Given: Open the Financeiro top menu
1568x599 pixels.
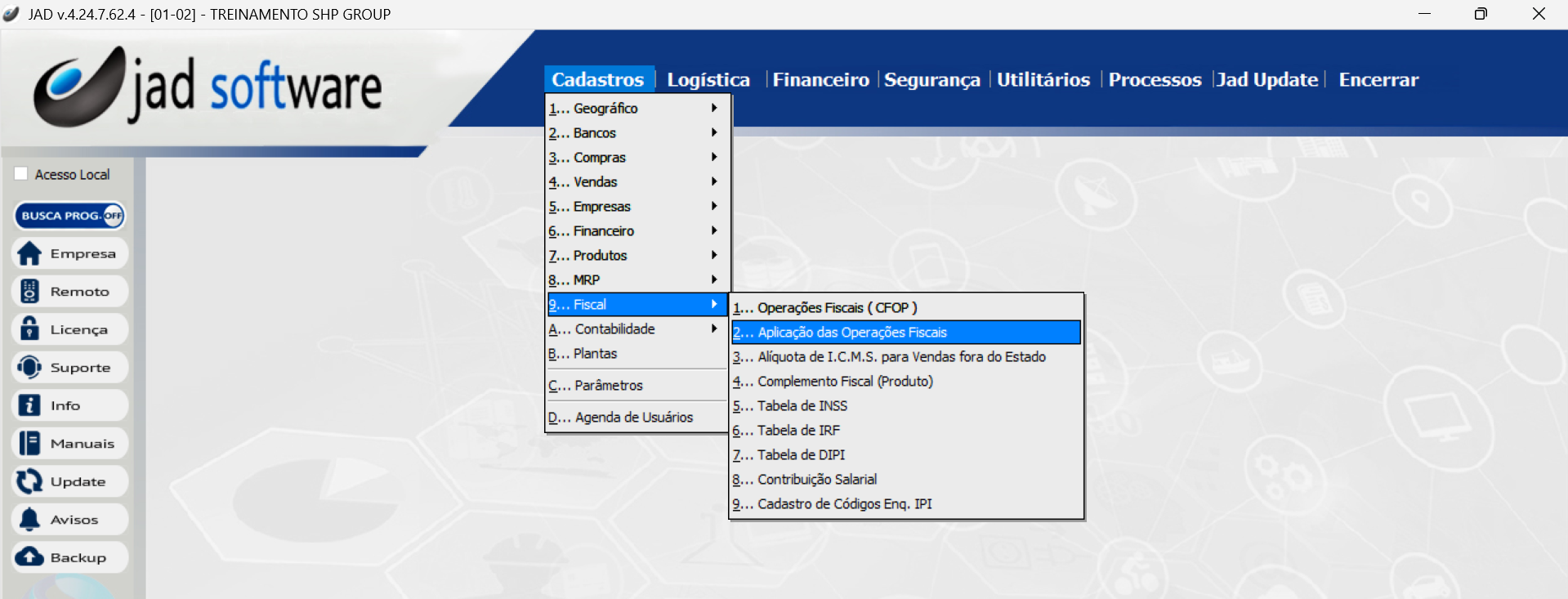Looking at the screenshot, I should [x=820, y=80].
